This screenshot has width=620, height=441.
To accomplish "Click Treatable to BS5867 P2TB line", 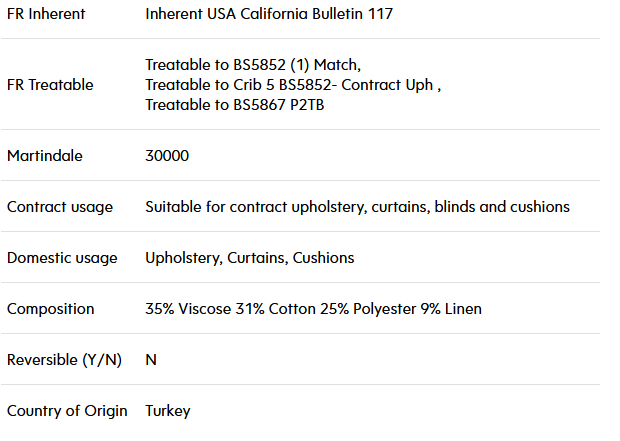I will (235, 105).
